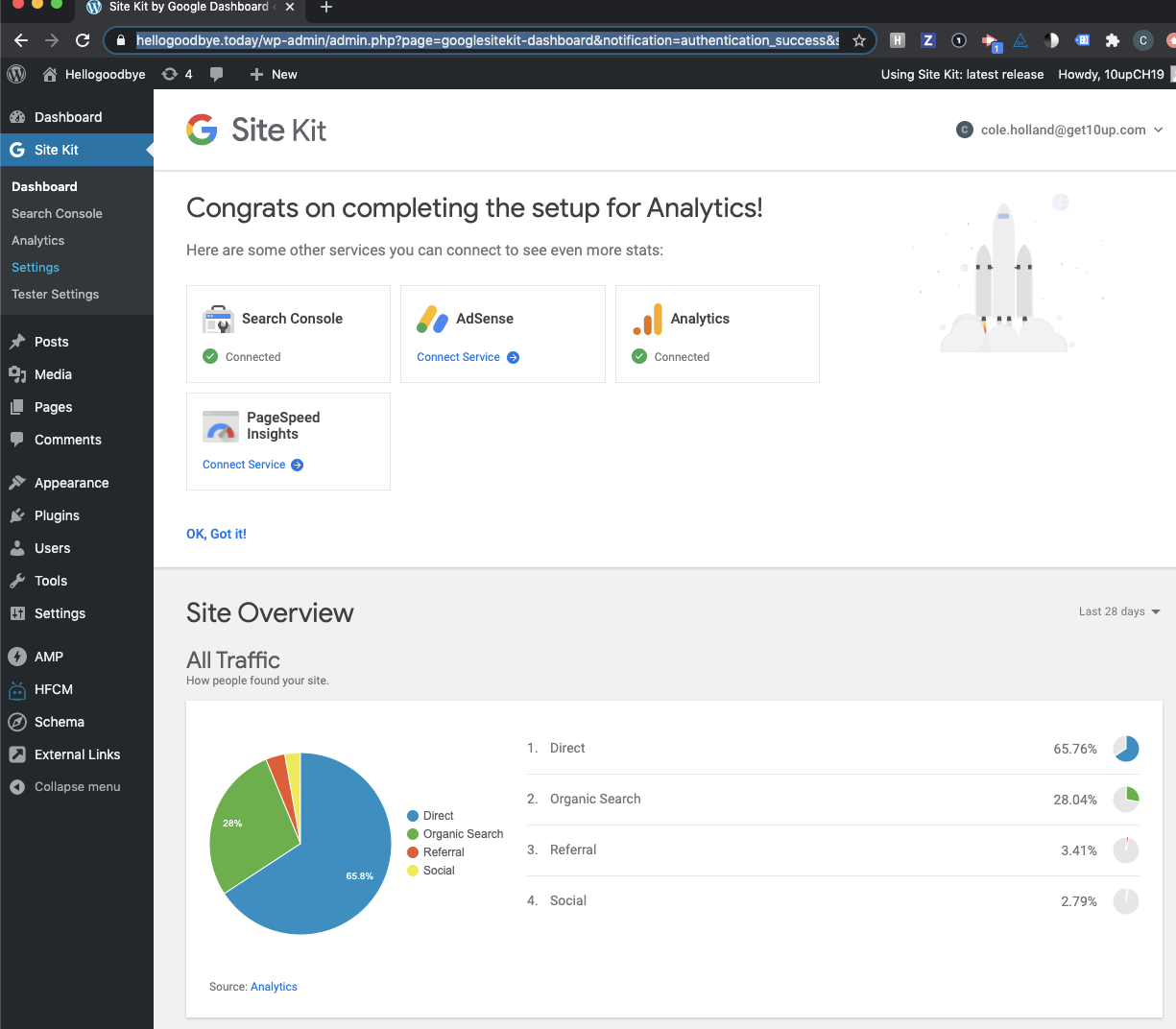Image resolution: width=1176 pixels, height=1029 pixels.
Task: Dismiss notification with OK, Got it!
Action: [216, 534]
